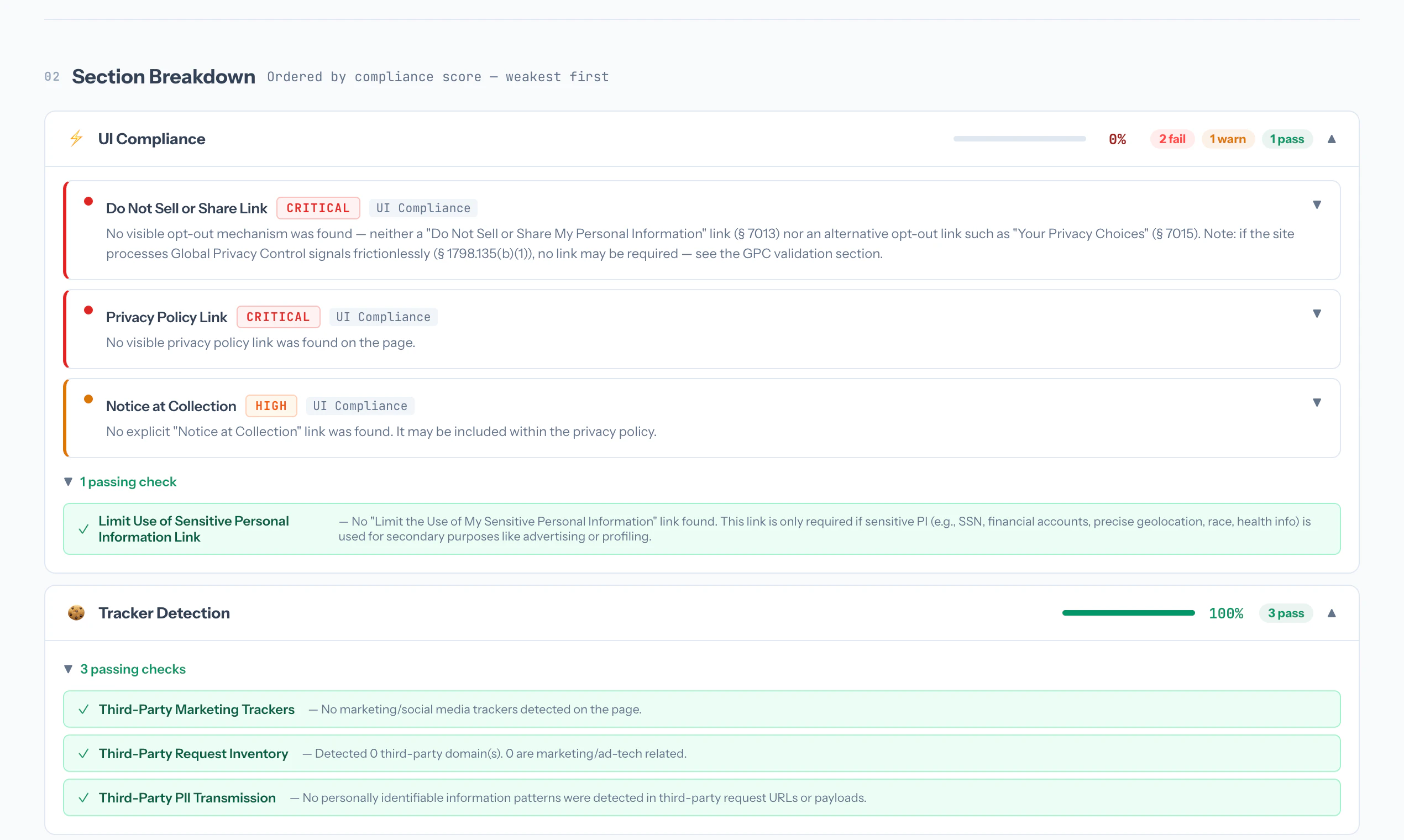Click the checkmark icon on Limit Use of Sensitive Personal Information
Image resolution: width=1404 pixels, height=840 pixels.
(x=84, y=529)
